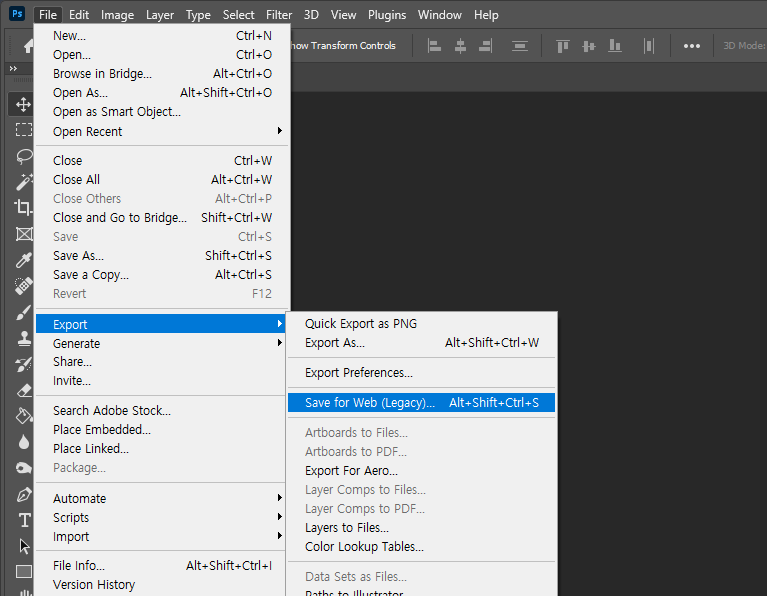Click Align right edges icon
Screen dimensions: 767x596
(486, 46)
